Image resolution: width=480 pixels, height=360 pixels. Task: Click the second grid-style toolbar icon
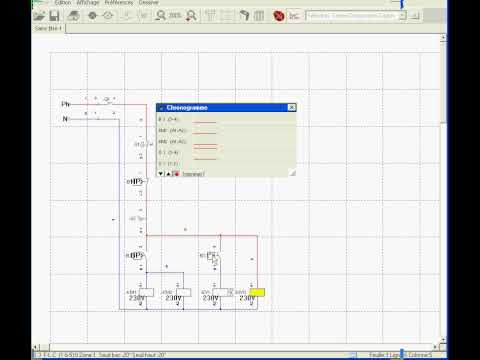[x=226, y=16]
